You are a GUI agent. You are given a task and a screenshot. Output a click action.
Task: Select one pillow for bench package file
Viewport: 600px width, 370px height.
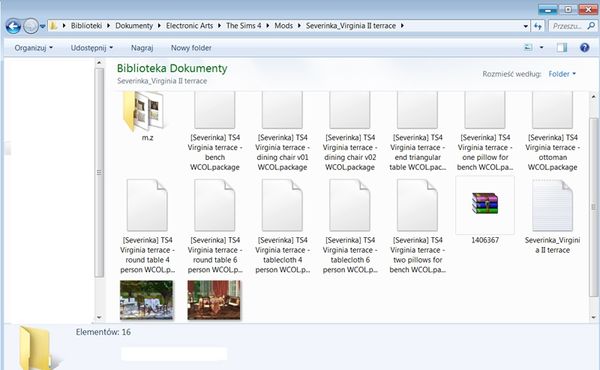click(x=485, y=131)
